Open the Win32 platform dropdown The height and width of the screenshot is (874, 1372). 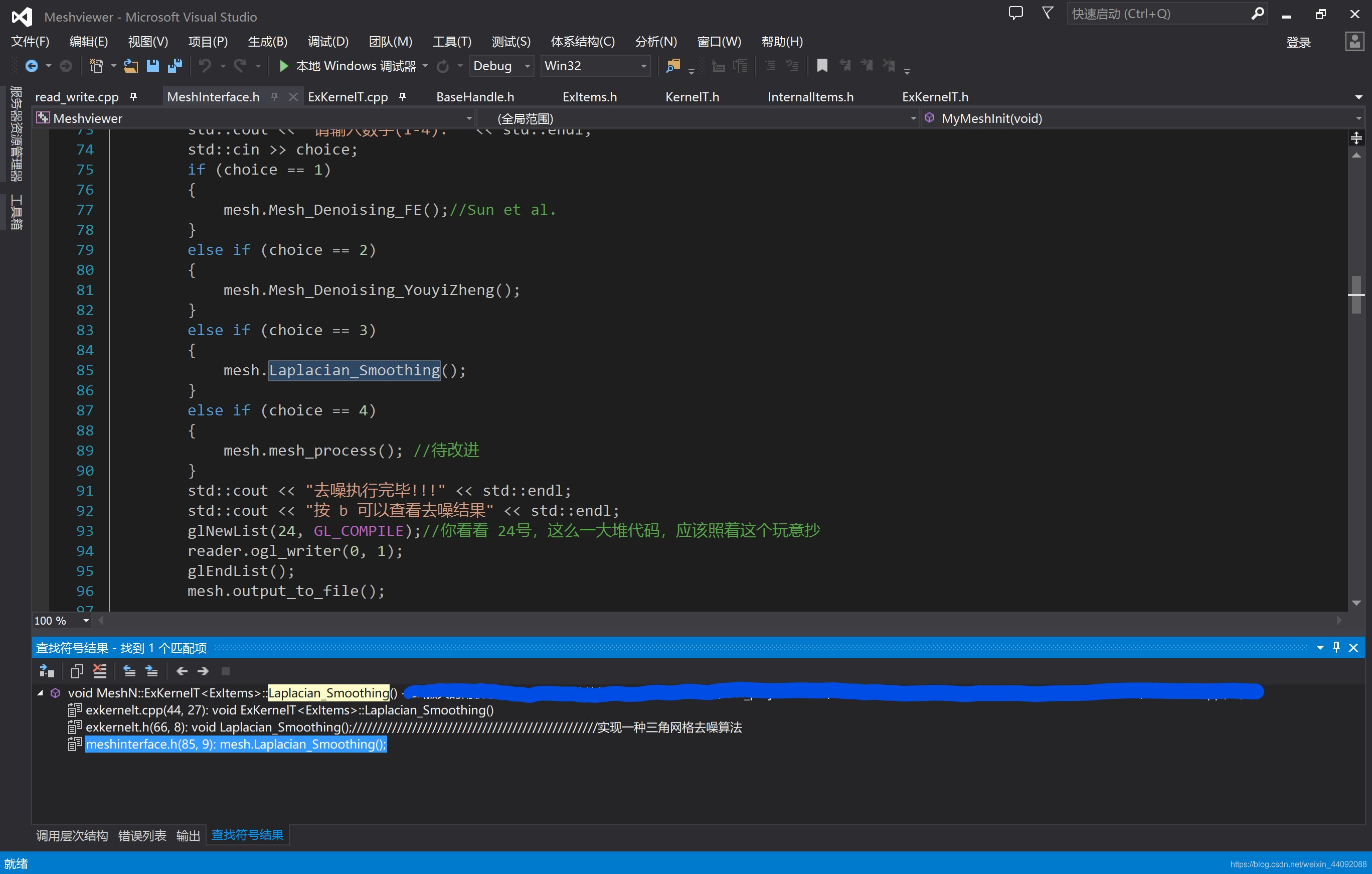click(x=595, y=66)
